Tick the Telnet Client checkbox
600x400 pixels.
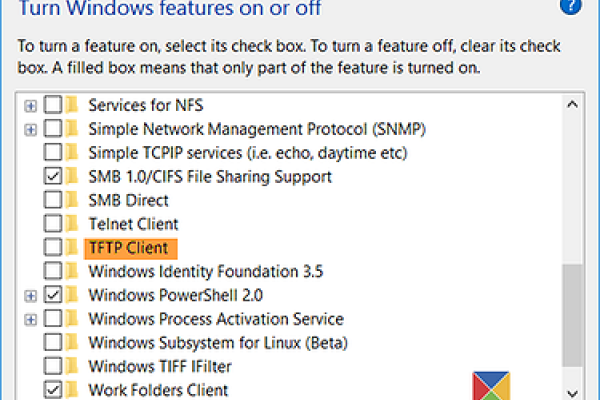click(53, 224)
